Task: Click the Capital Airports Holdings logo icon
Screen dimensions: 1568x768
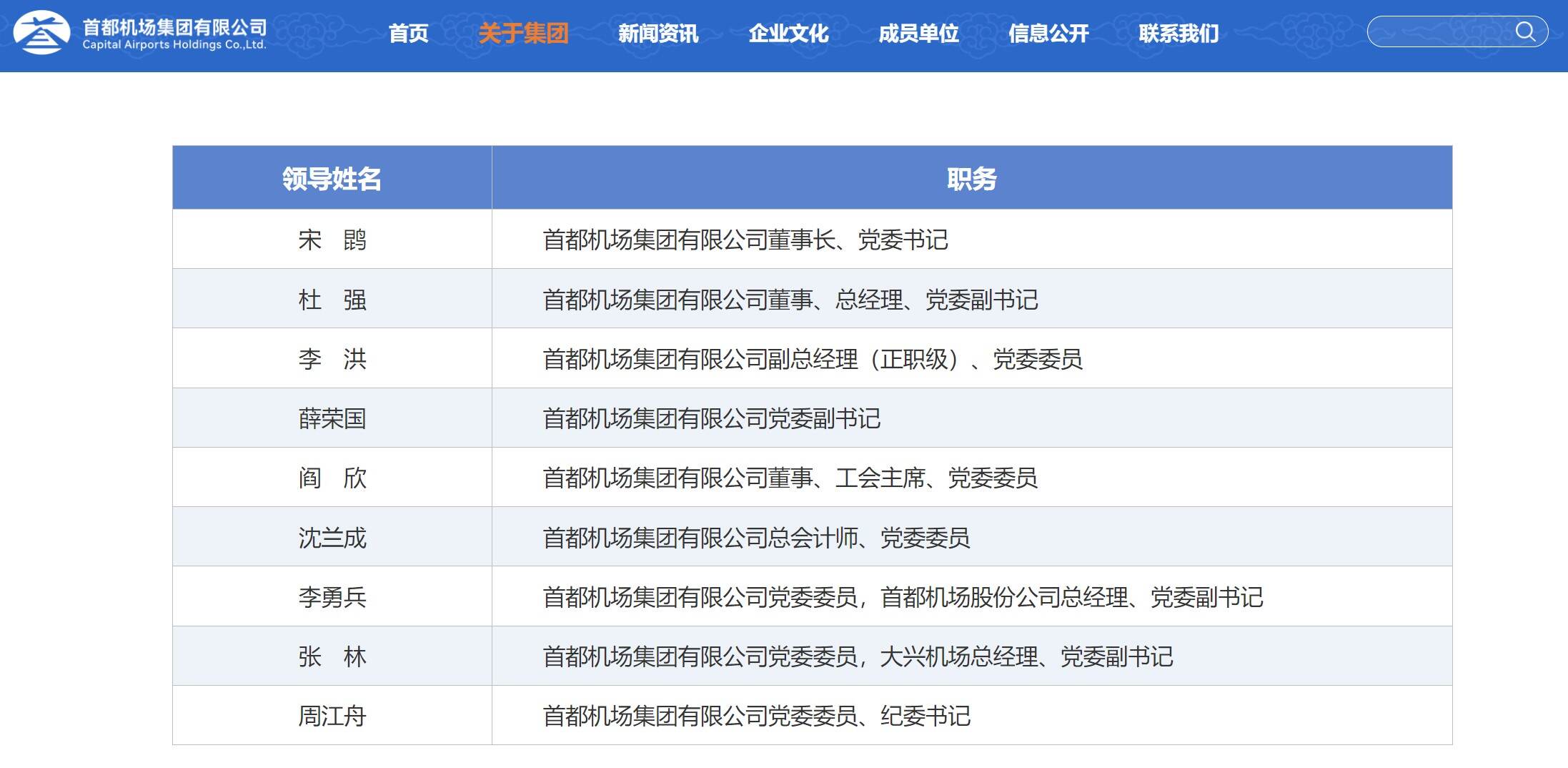Action: tap(41, 33)
